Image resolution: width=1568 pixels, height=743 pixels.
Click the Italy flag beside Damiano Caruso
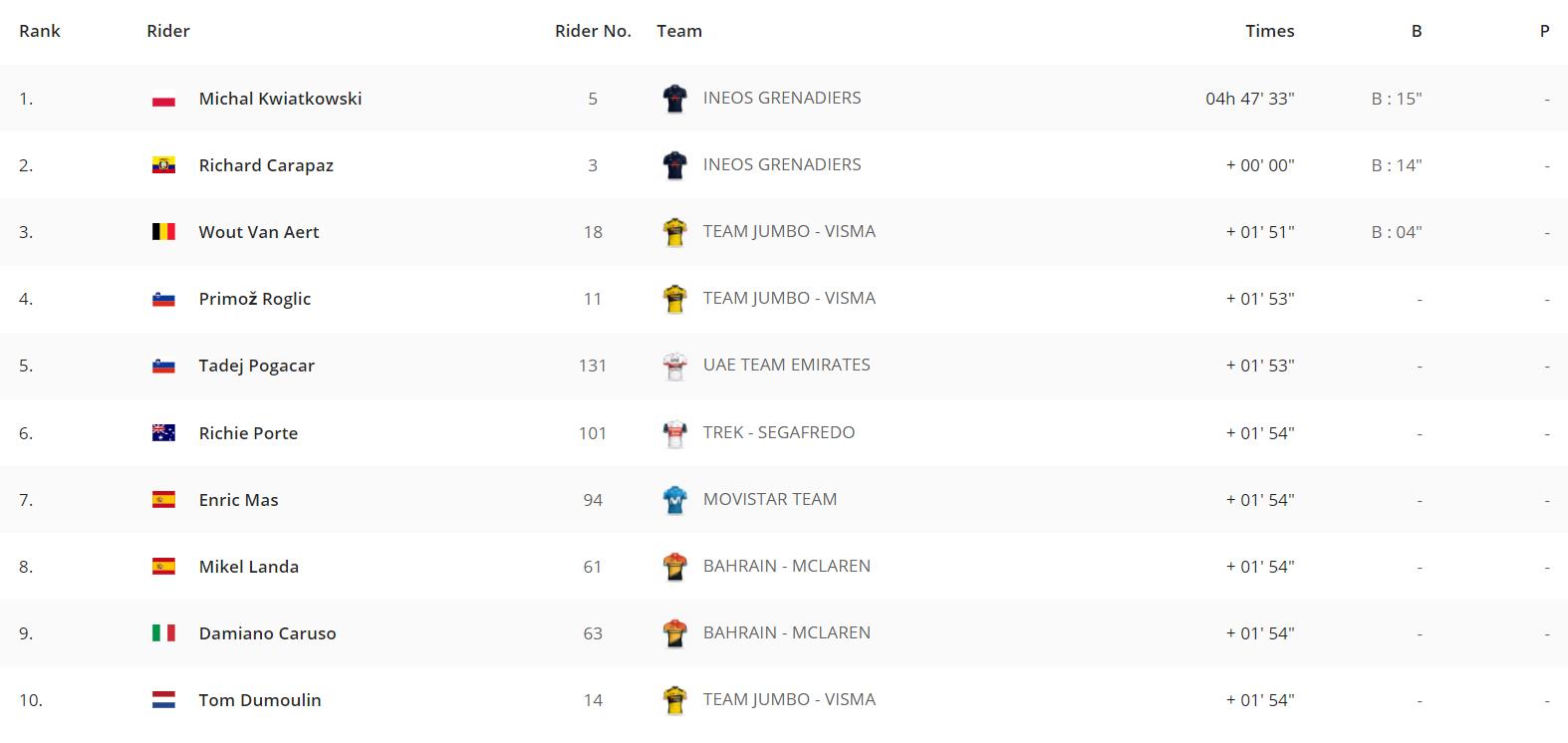[x=163, y=633]
